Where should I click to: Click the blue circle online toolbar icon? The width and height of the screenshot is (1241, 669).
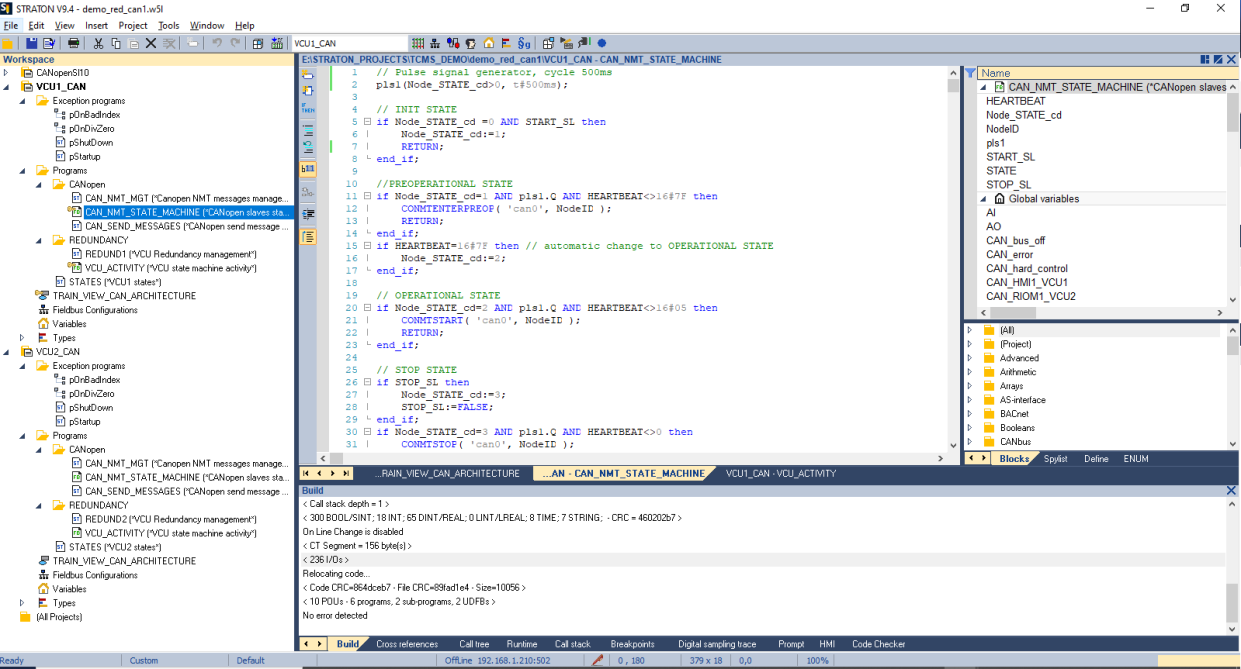pos(601,43)
